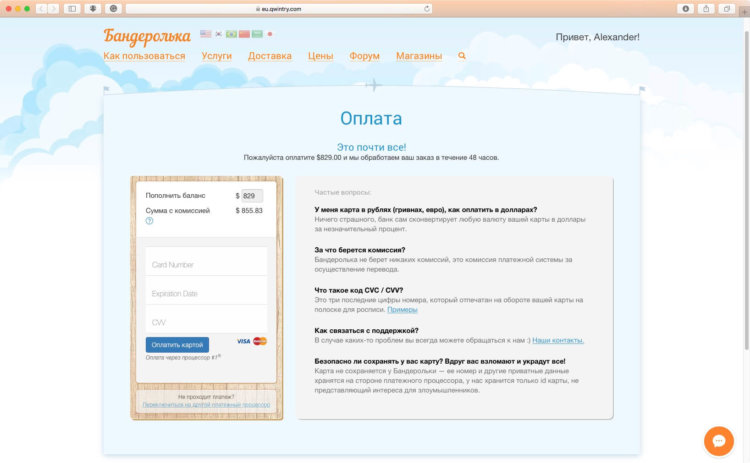
Task: Click the Частые вопросы heading
Action: point(343,192)
